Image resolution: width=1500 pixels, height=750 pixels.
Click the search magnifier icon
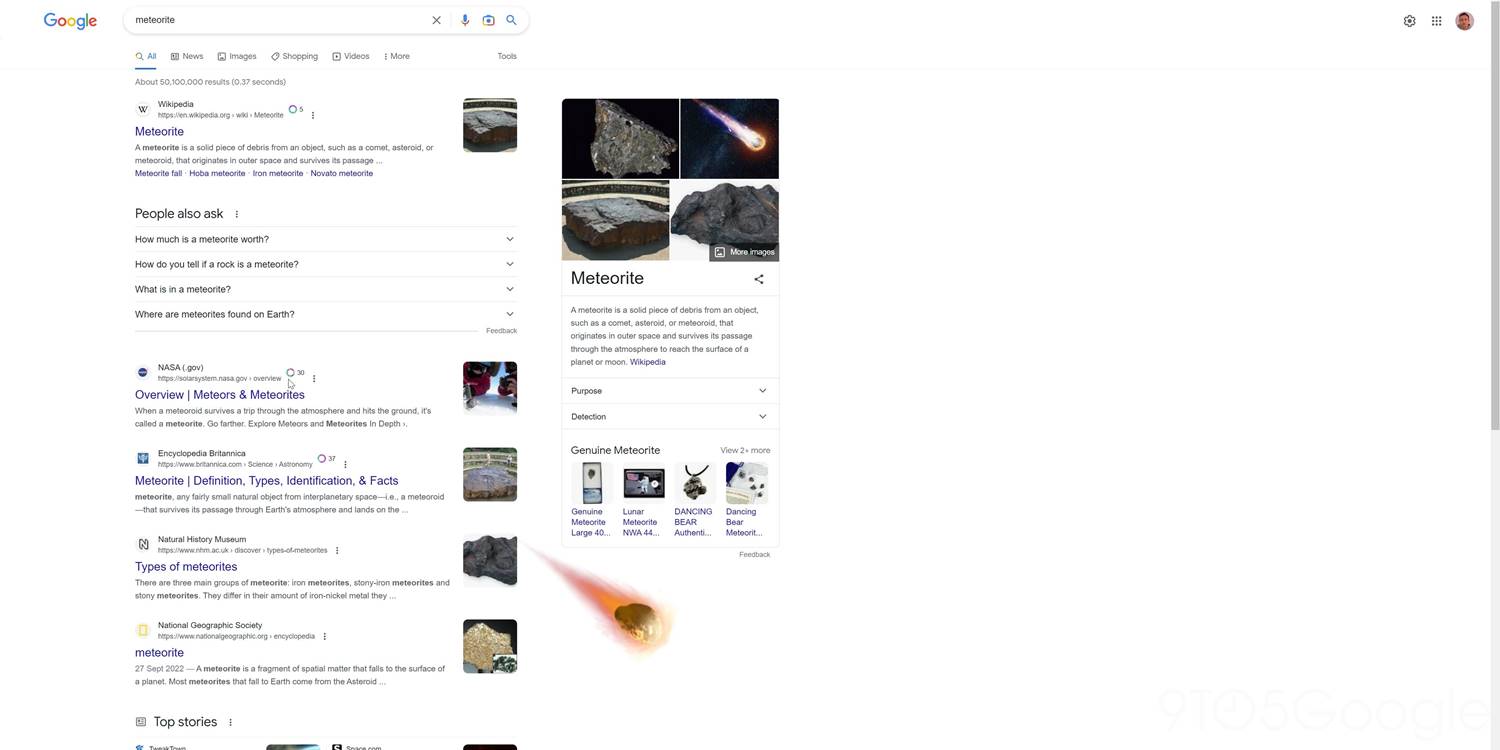[511, 20]
